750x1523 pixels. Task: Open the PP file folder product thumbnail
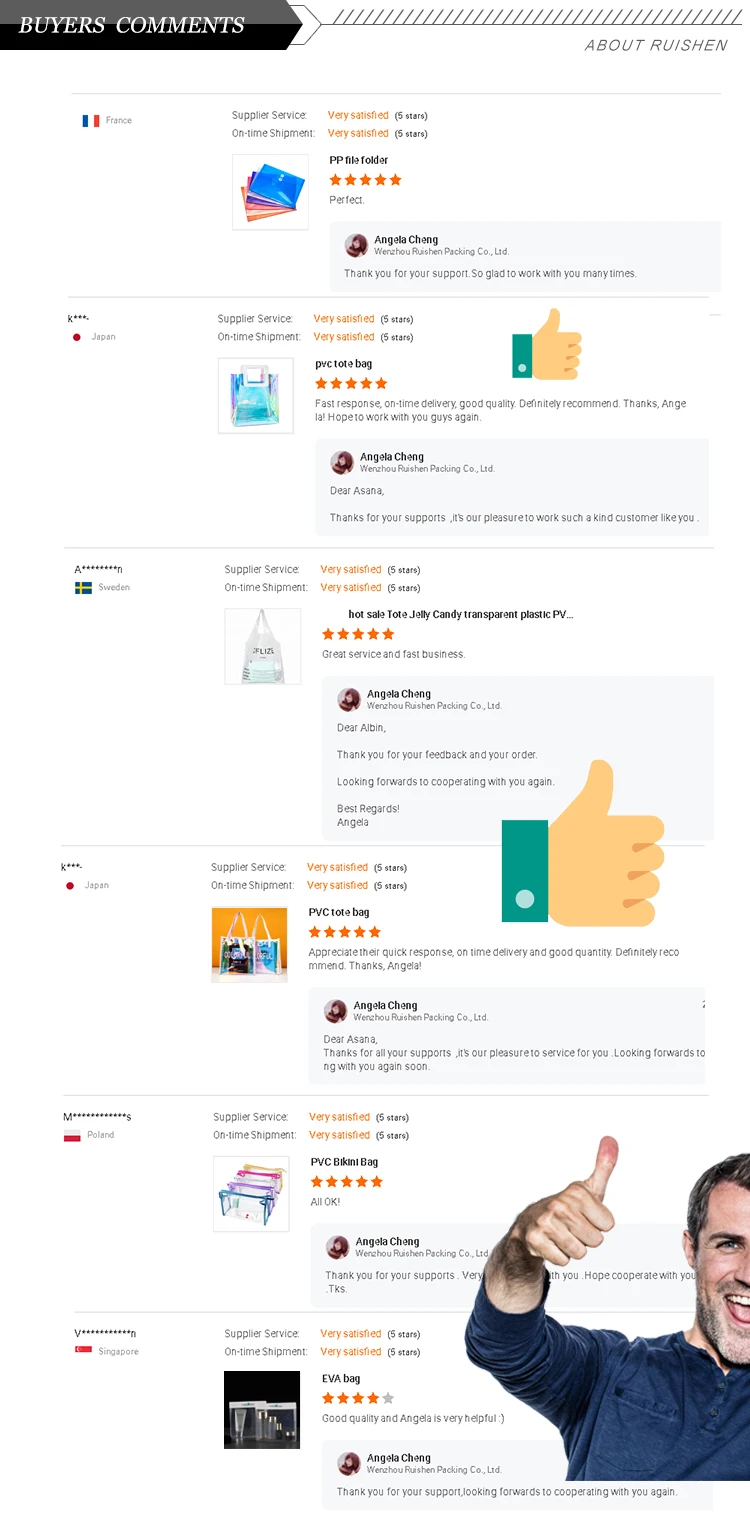pos(270,192)
